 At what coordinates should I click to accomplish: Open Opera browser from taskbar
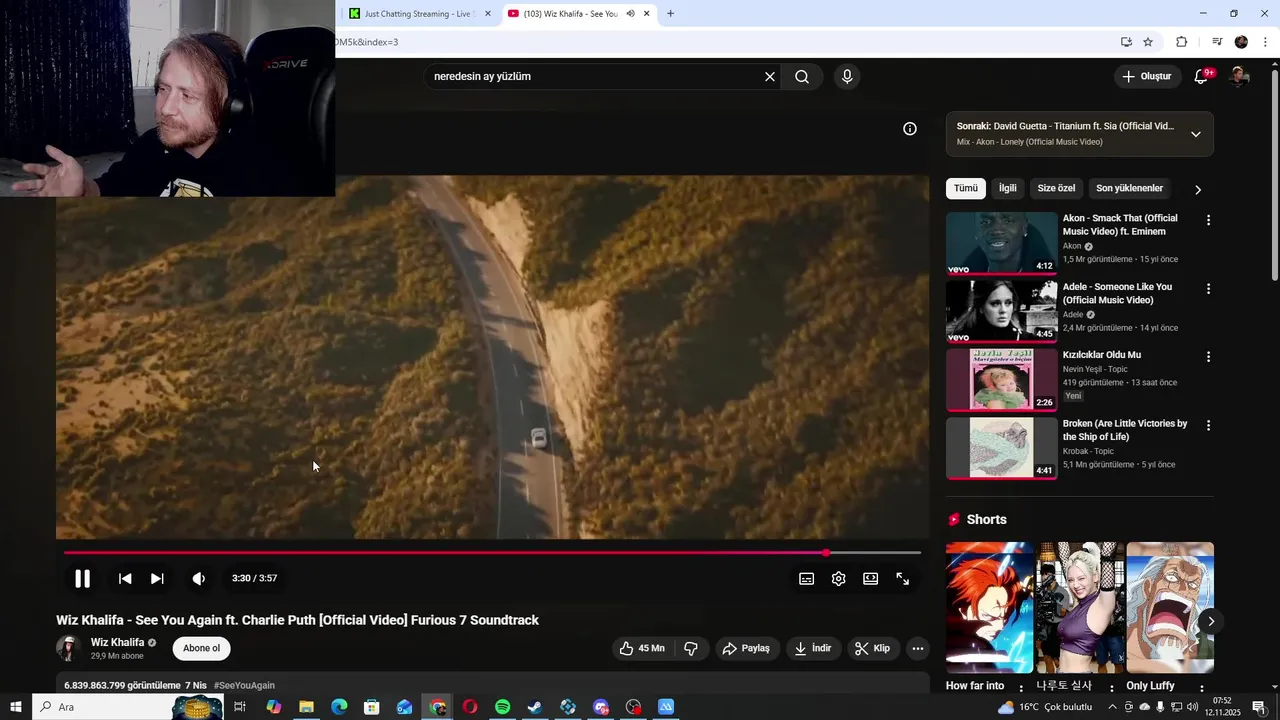pyautogui.click(x=470, y=707)
